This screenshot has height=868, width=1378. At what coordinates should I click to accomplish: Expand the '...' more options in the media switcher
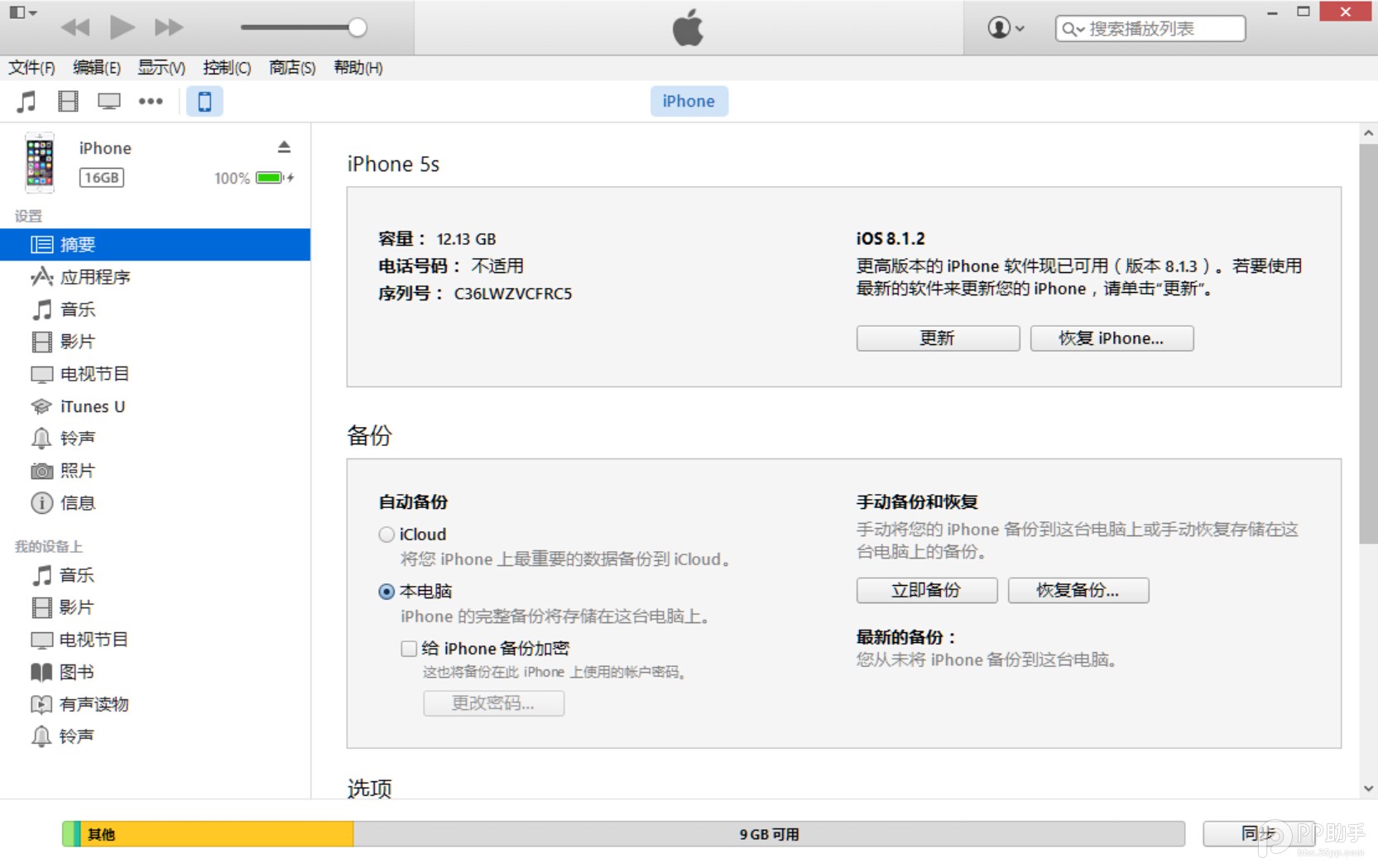(x=151, y=101)
